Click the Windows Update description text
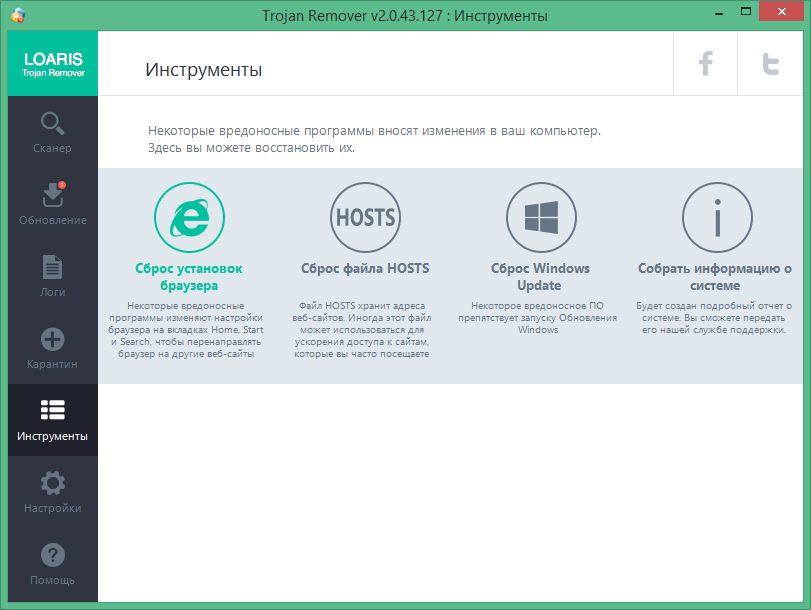The width and height of the screenshot is (811, 610). coord(537,318)
